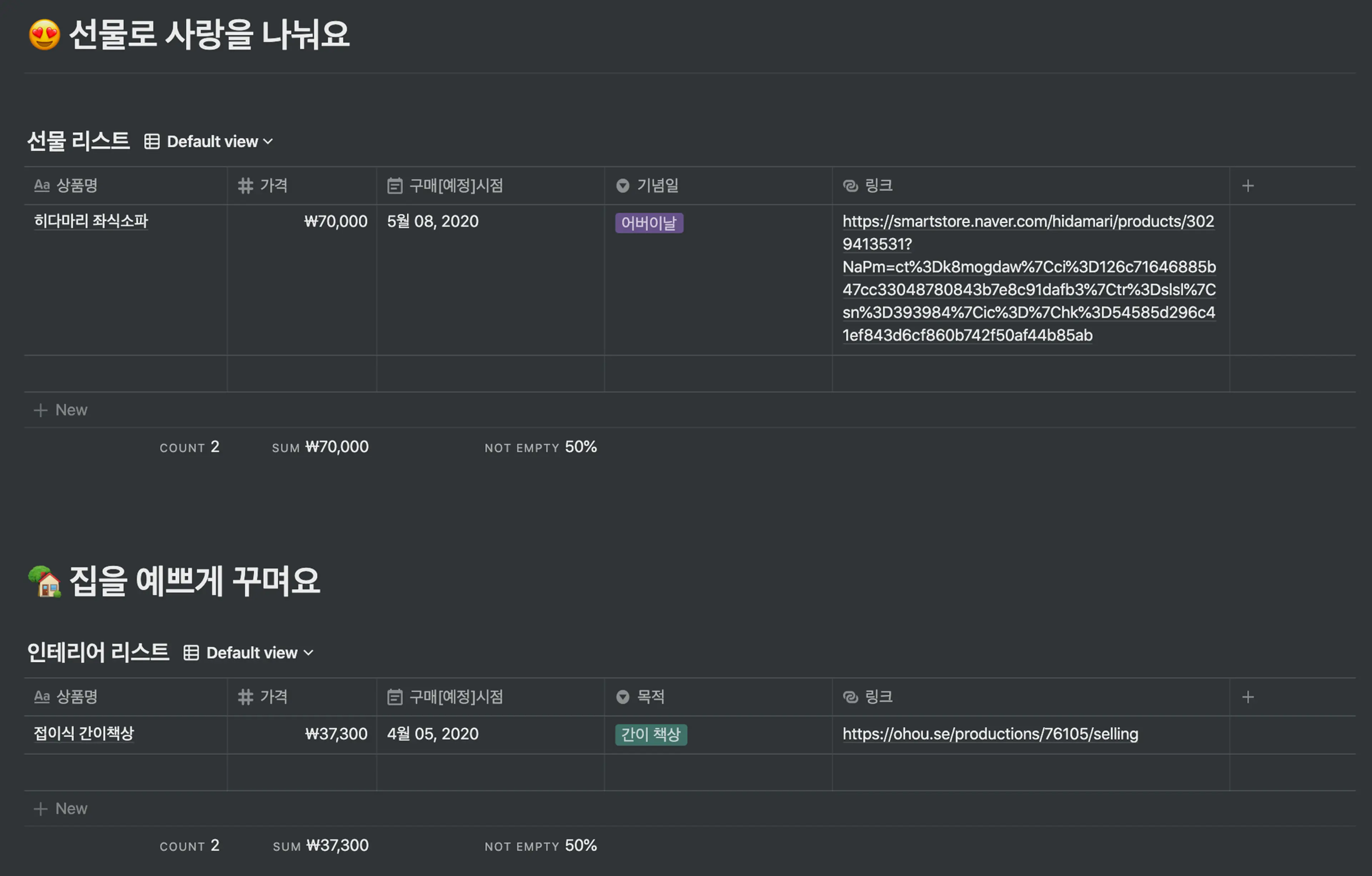1372x876 pixels.
Task: Click the 어버이날 purple tag
Action: (x=649, y=223)
